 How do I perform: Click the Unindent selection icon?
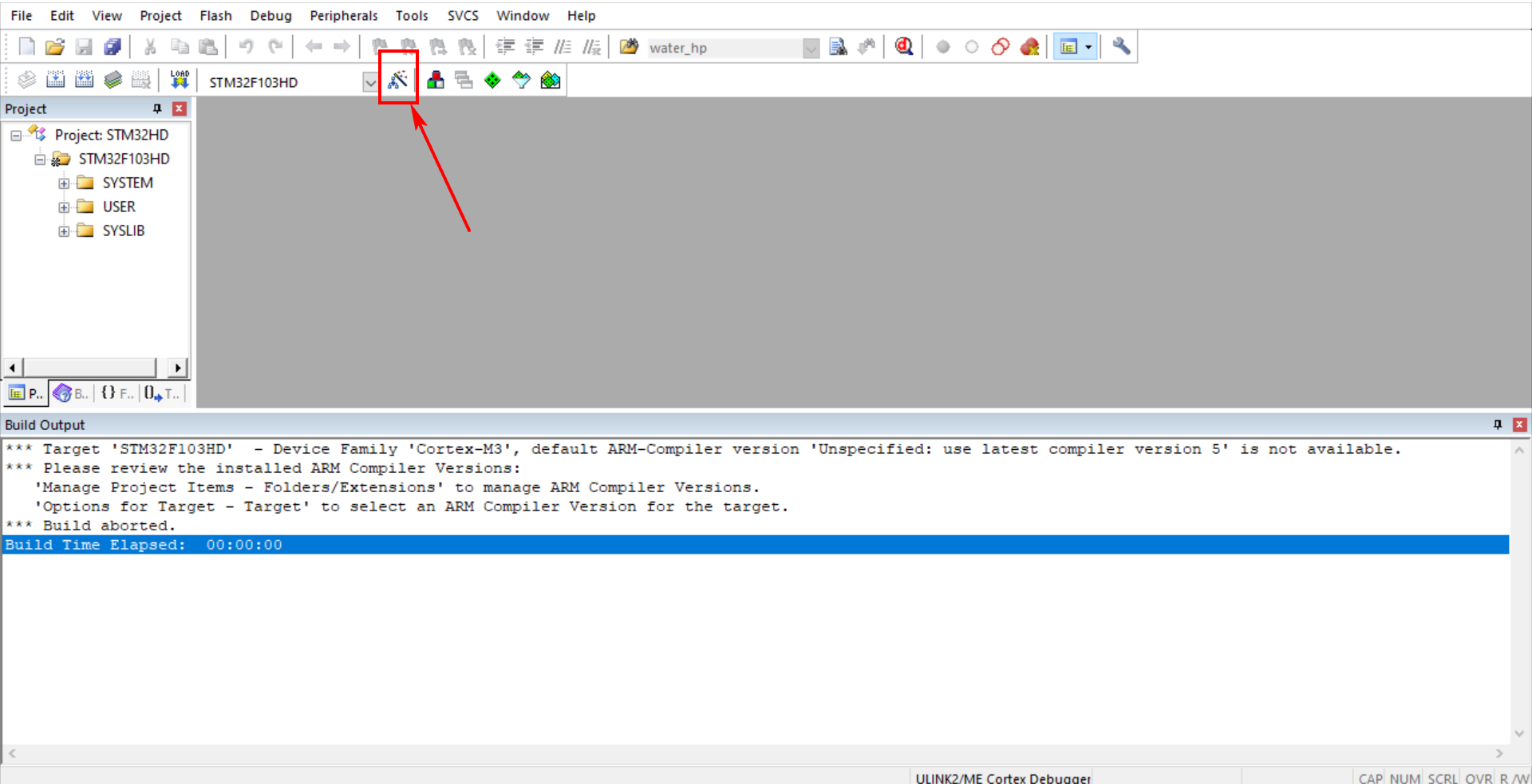[x=534, y=47]
